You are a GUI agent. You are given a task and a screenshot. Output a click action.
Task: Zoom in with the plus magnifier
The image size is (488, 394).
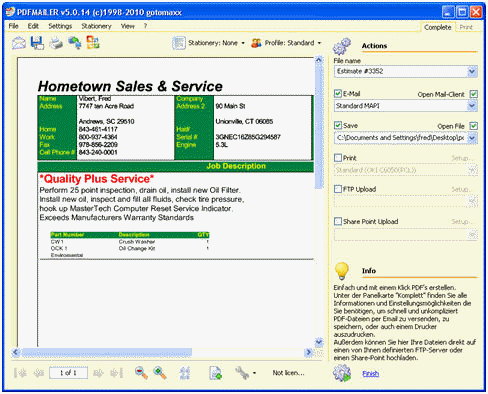(x=160, y=373)
